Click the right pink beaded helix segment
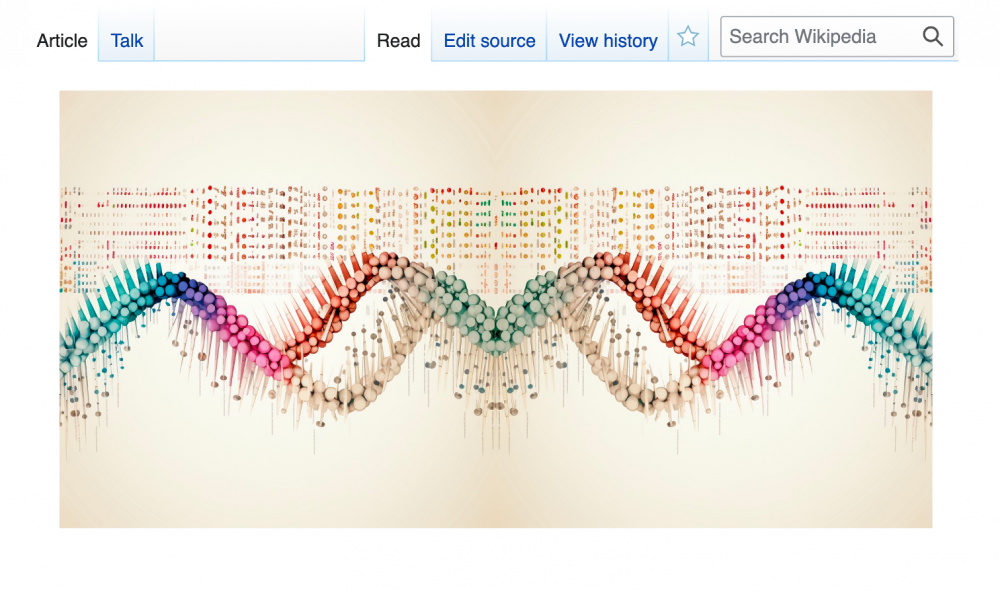This screenshot has width=1000, height=593. point(741,338)
